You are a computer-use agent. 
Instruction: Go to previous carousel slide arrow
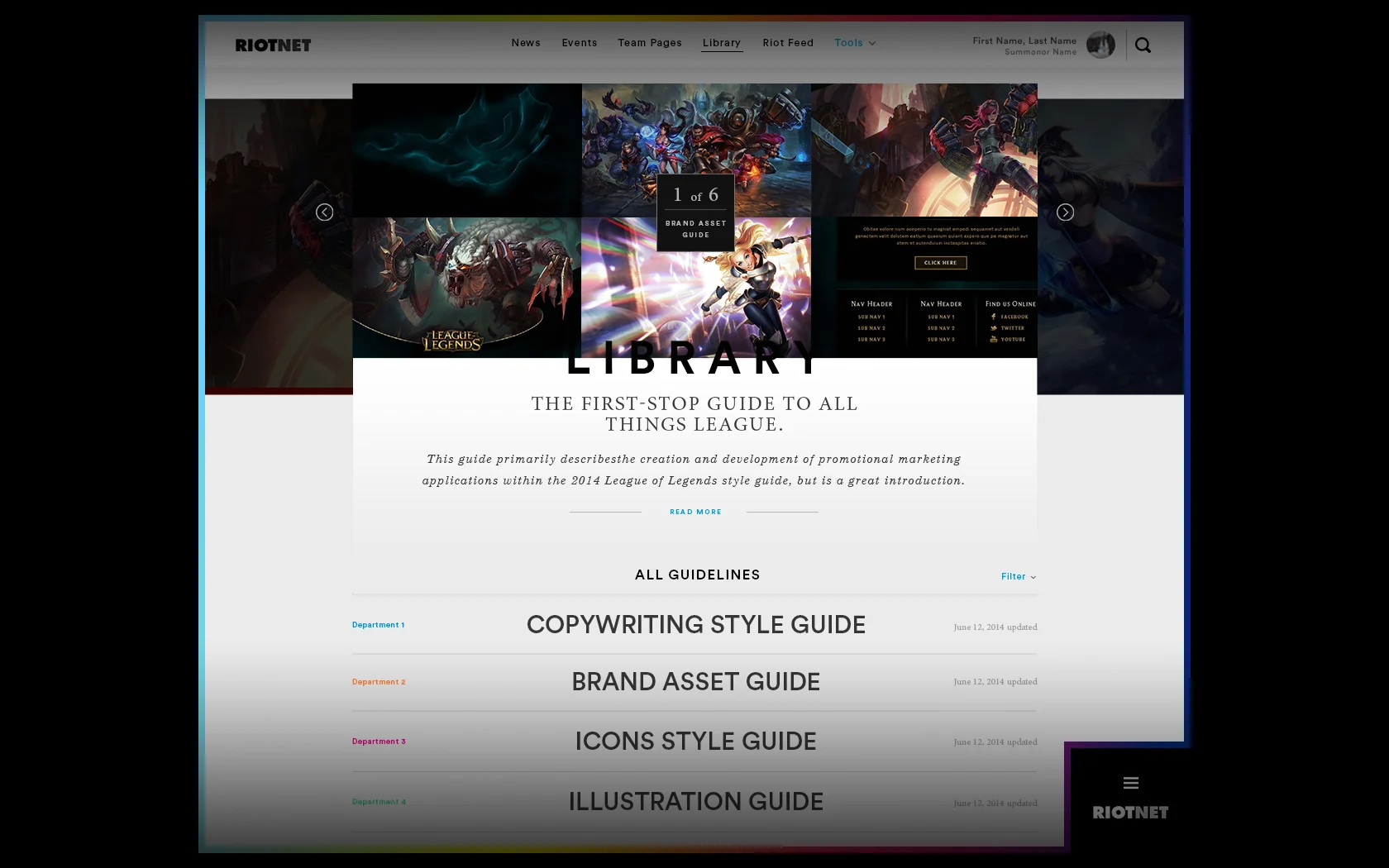[x=325, y=212]
